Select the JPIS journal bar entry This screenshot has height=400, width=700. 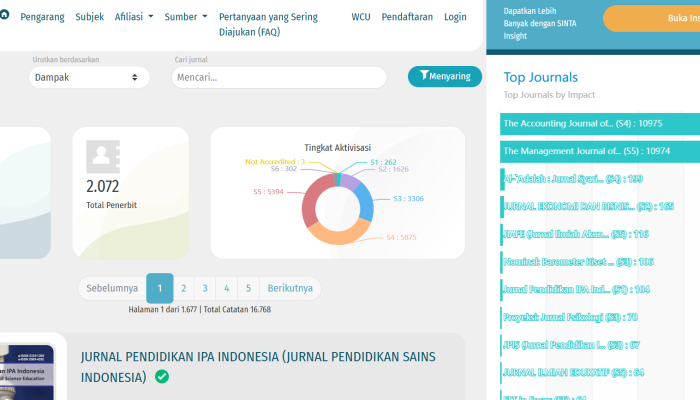[x=572, y=345]
